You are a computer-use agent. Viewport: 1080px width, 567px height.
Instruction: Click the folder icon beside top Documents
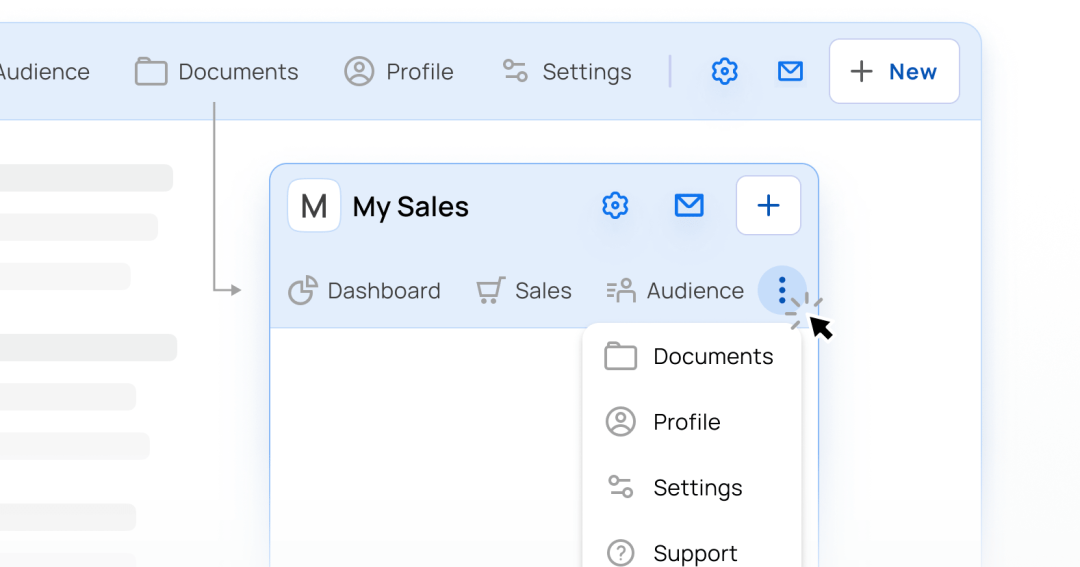[x=151, y=71]
